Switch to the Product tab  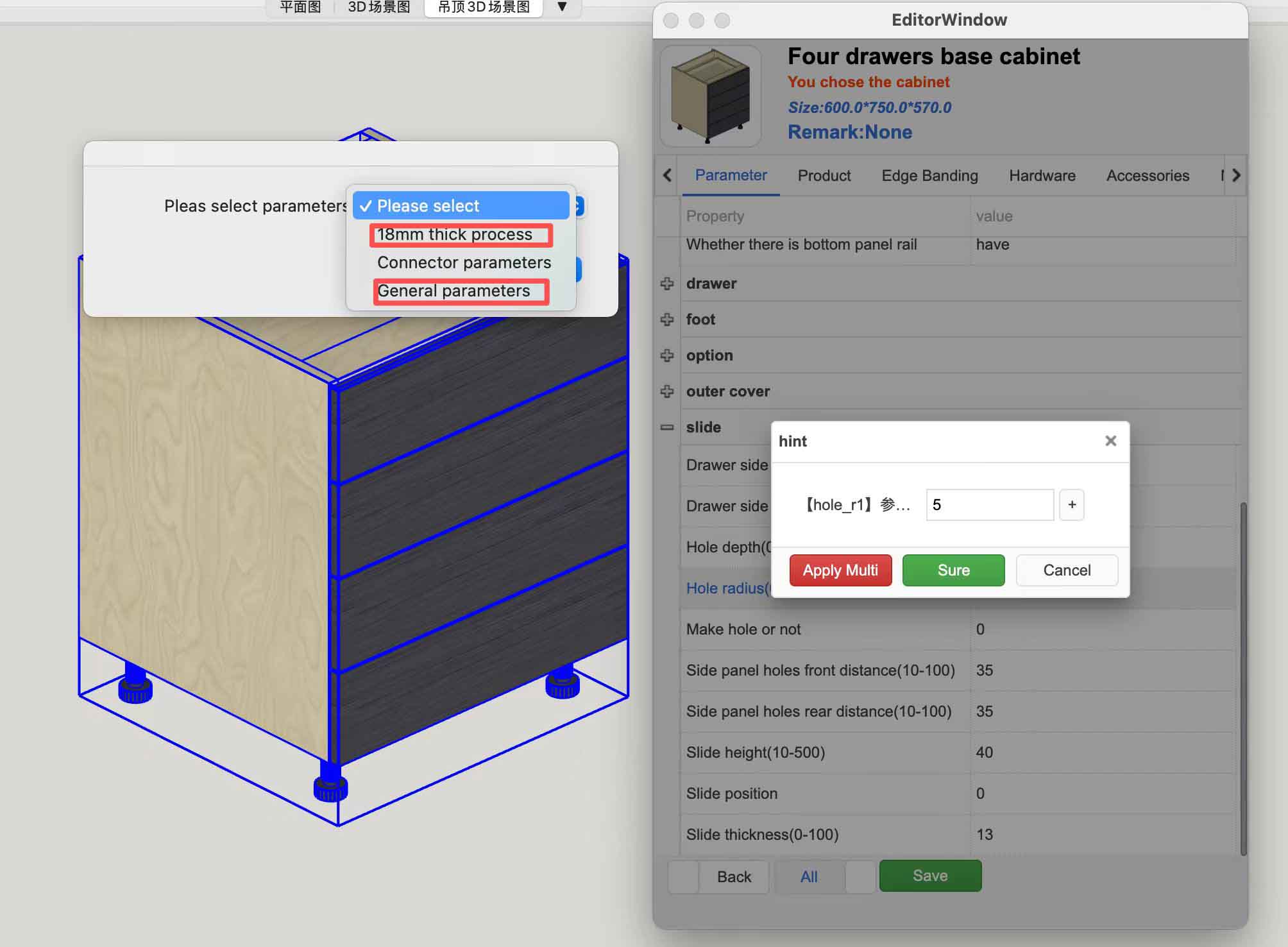click(824, 175)
